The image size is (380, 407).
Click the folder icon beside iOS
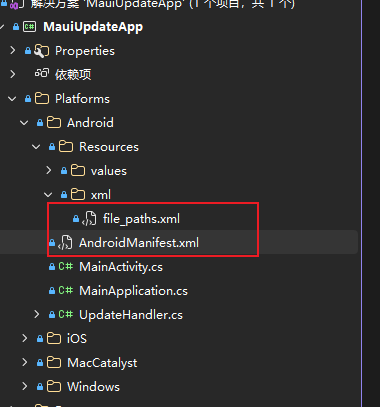click(x=54, y=339)
